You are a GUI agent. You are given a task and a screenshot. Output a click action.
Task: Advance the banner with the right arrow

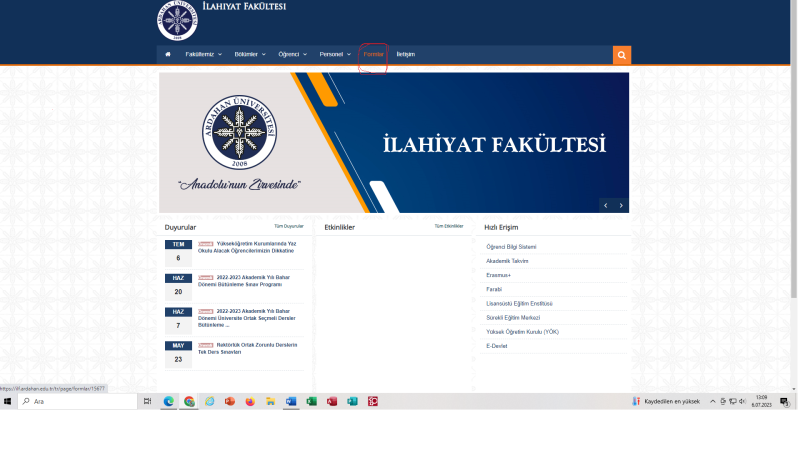pyautogui.click(x=621, y=205)
